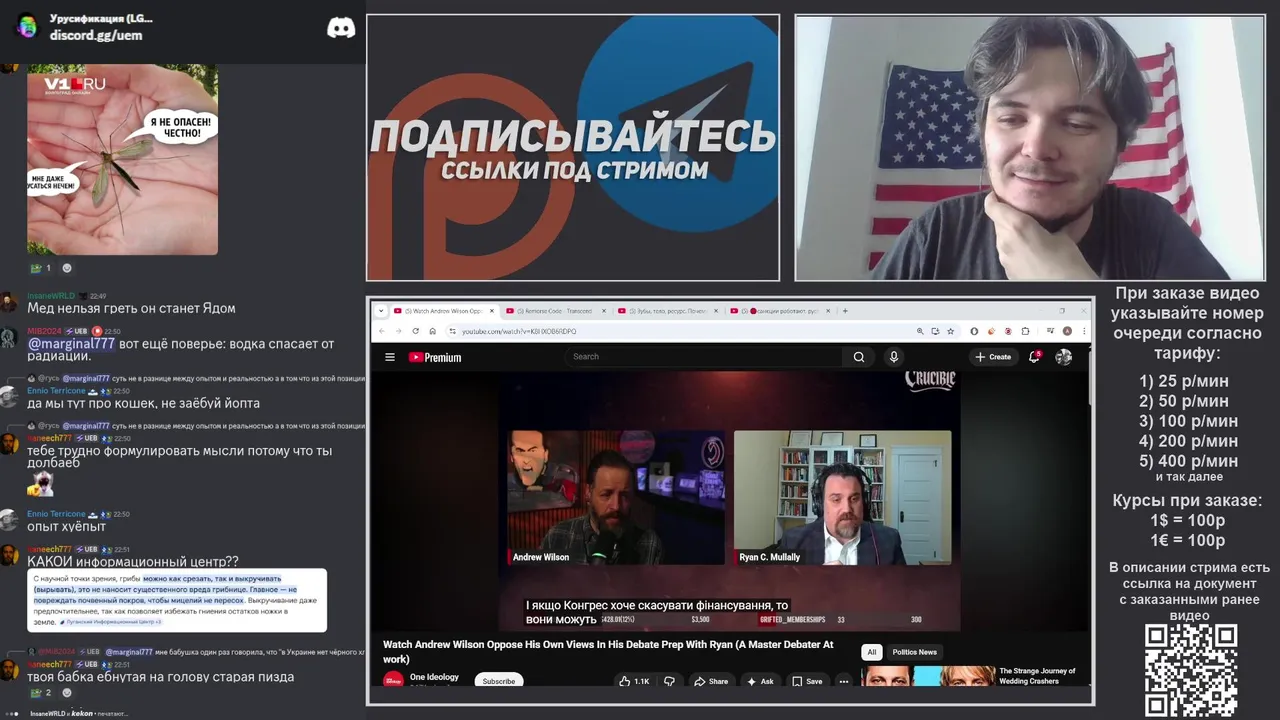Image resolution: width=1280 pixels, height=720 pixels.
Task: Open YouTube notifications bell
Action: (x=1035, y=357)
